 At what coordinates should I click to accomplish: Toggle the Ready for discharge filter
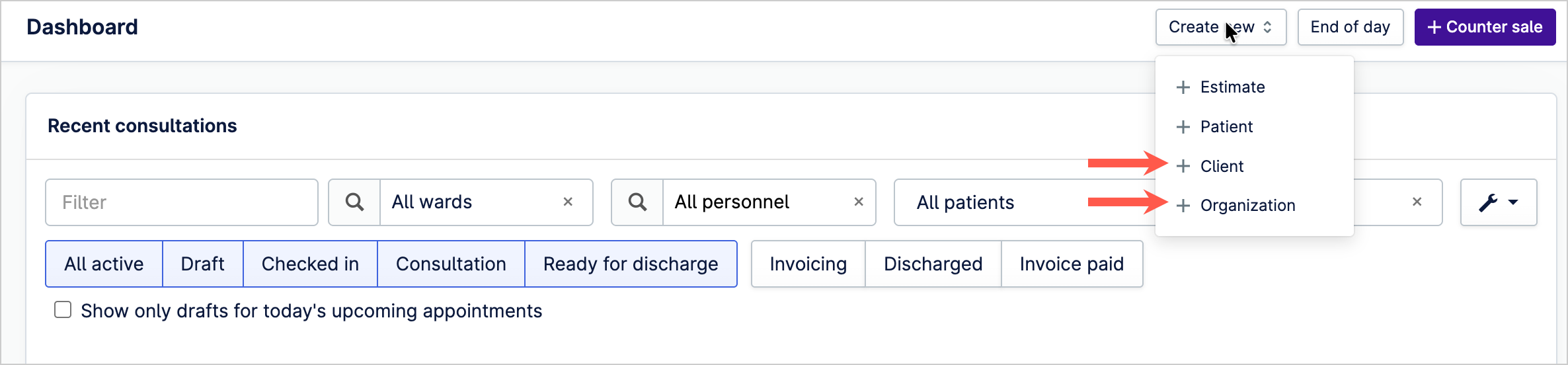(631, 264)
